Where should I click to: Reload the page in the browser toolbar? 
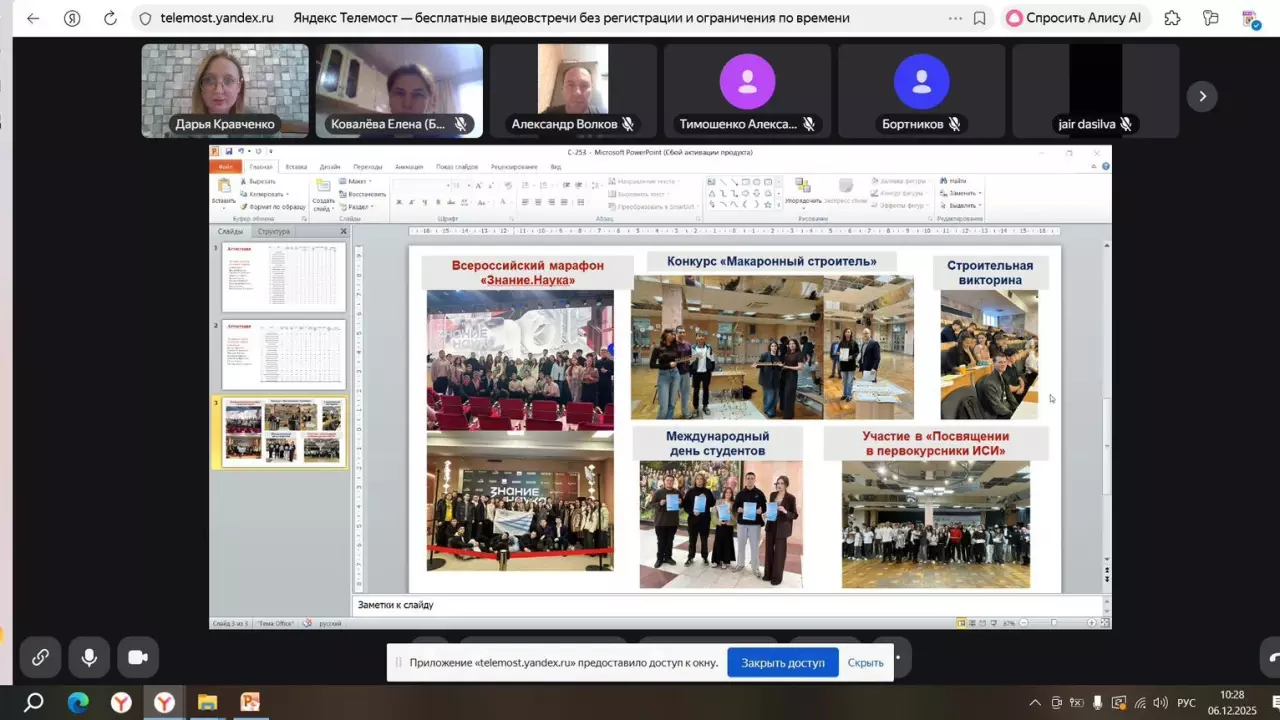(110, 18)
